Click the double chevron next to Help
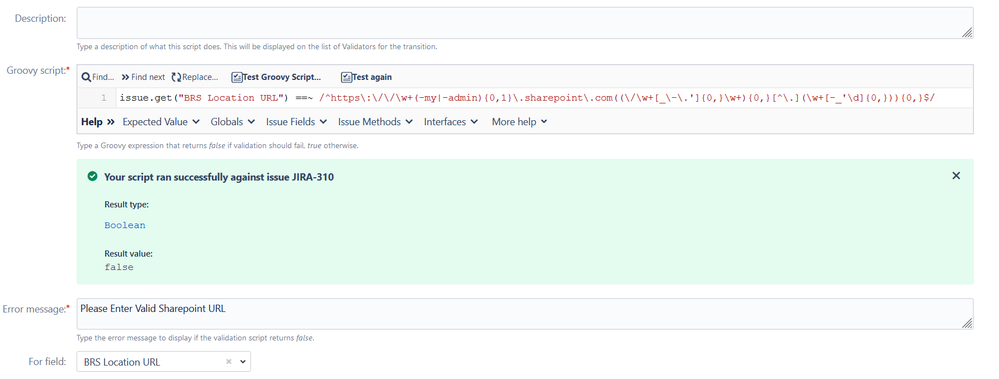 pos(111,122)
